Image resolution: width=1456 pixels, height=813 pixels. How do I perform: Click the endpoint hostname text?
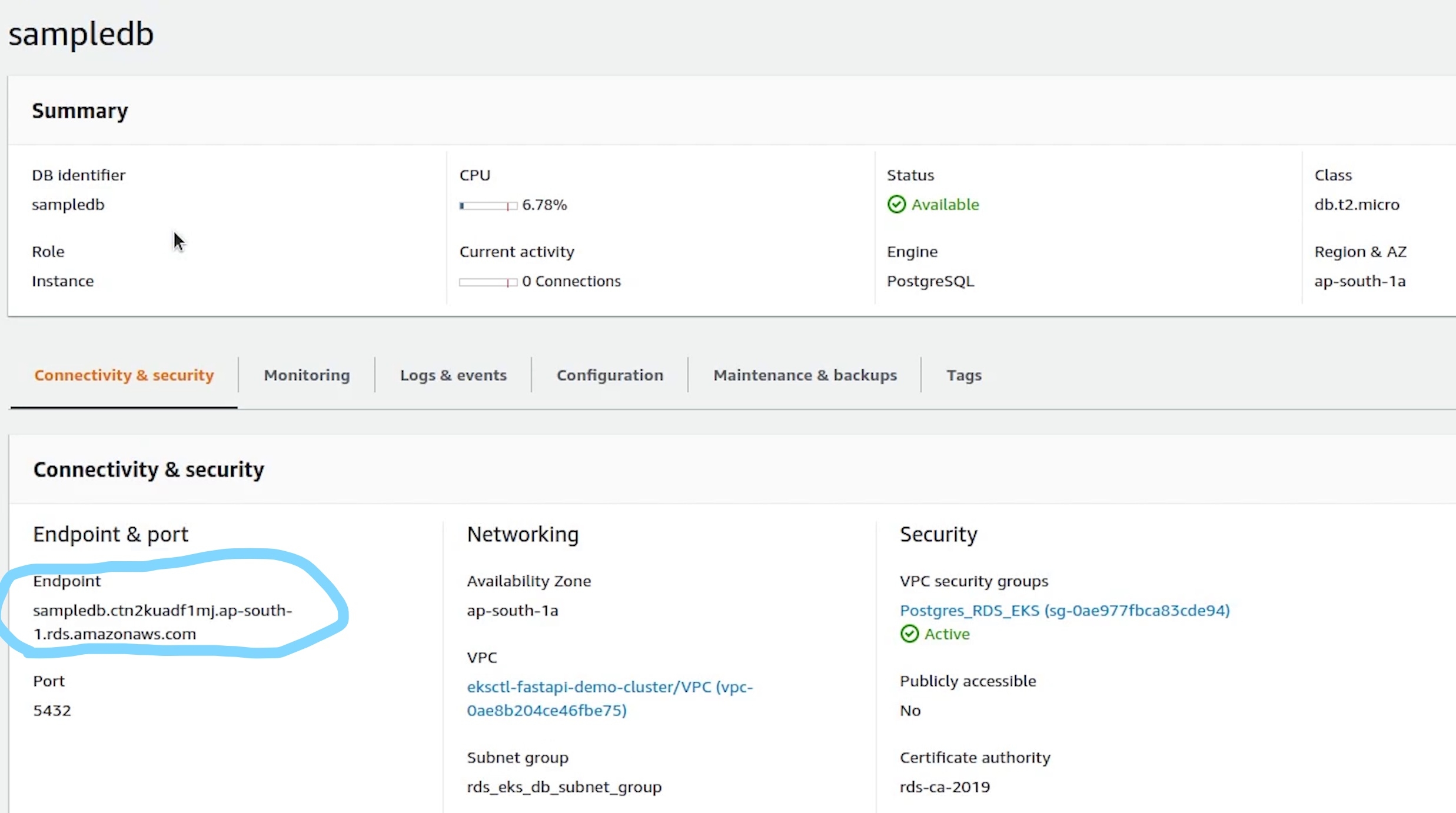point(162,611)
